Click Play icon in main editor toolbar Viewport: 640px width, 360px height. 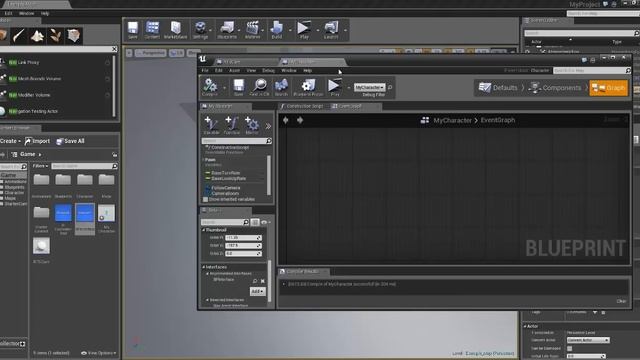tap(304, 30)
